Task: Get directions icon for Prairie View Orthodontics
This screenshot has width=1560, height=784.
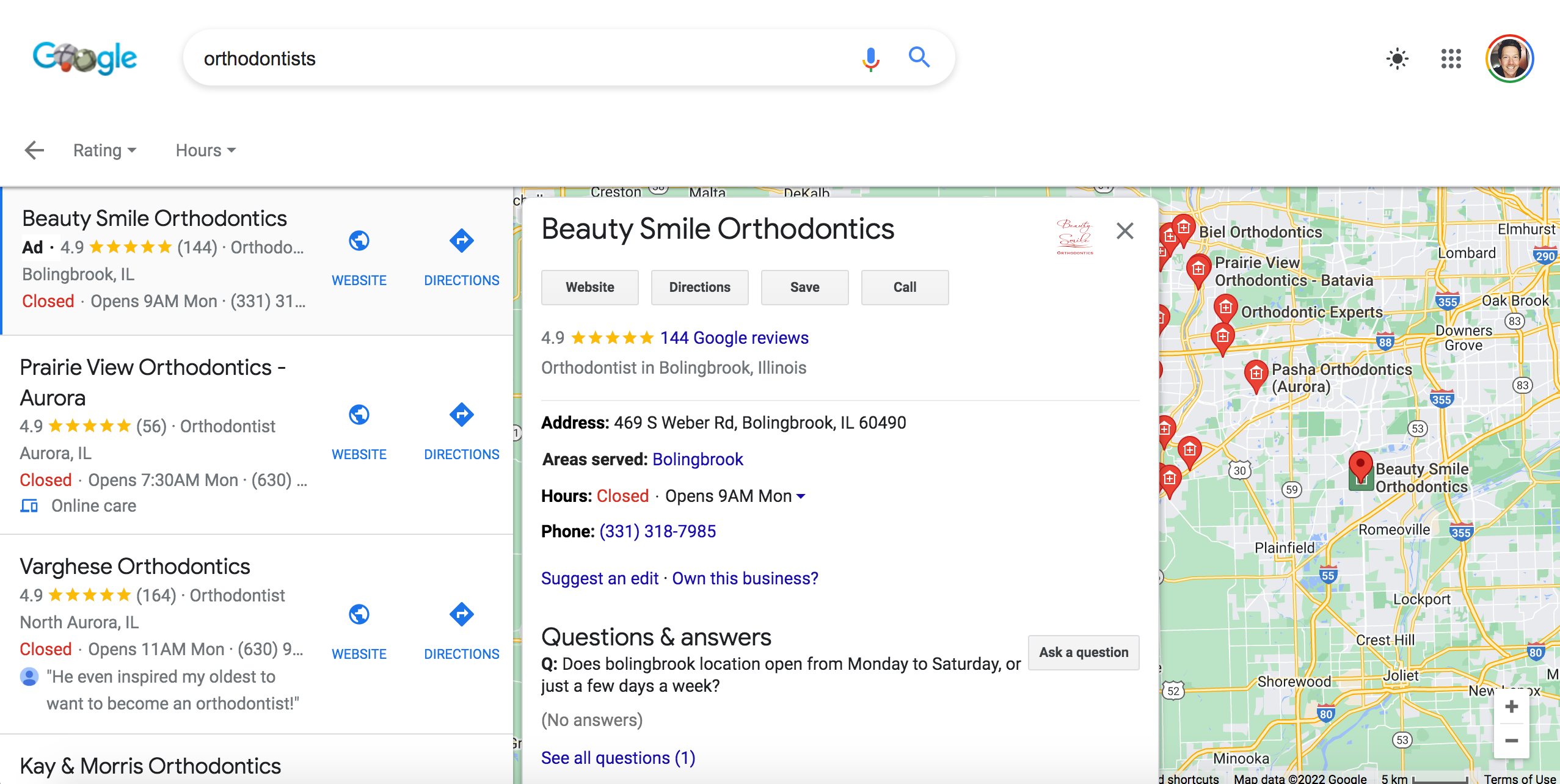Action: 462,415
